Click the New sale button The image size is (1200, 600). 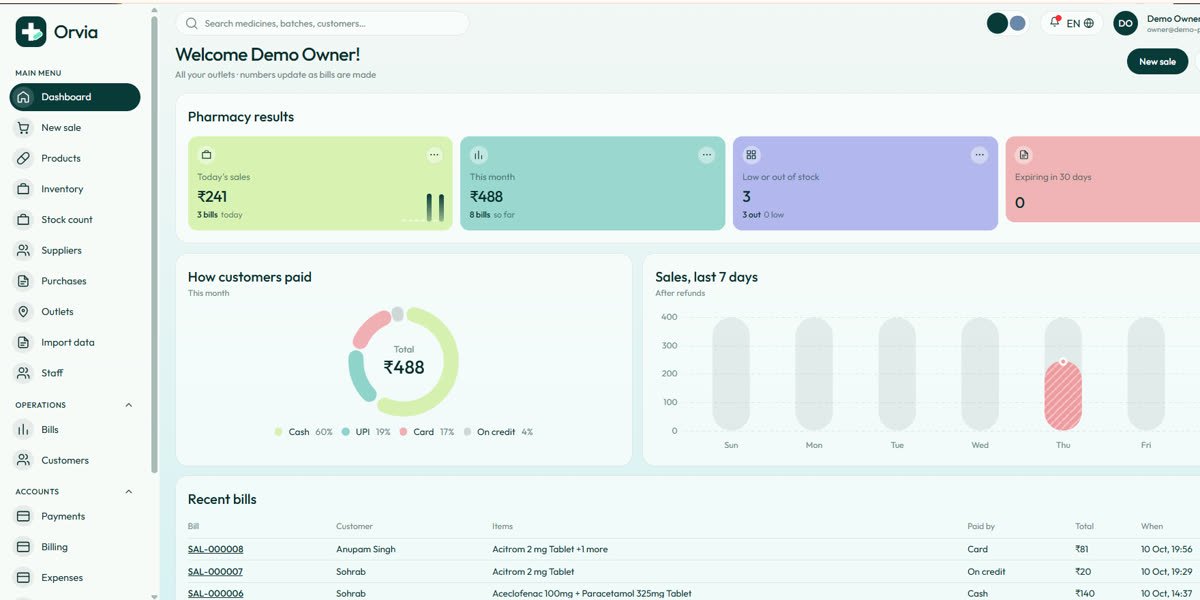(1158, 61)
